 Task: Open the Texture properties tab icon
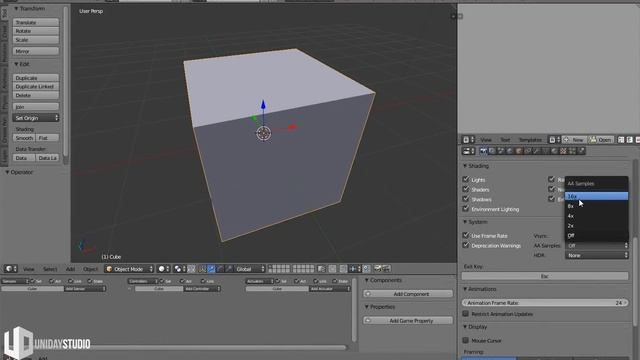point(563,151)
